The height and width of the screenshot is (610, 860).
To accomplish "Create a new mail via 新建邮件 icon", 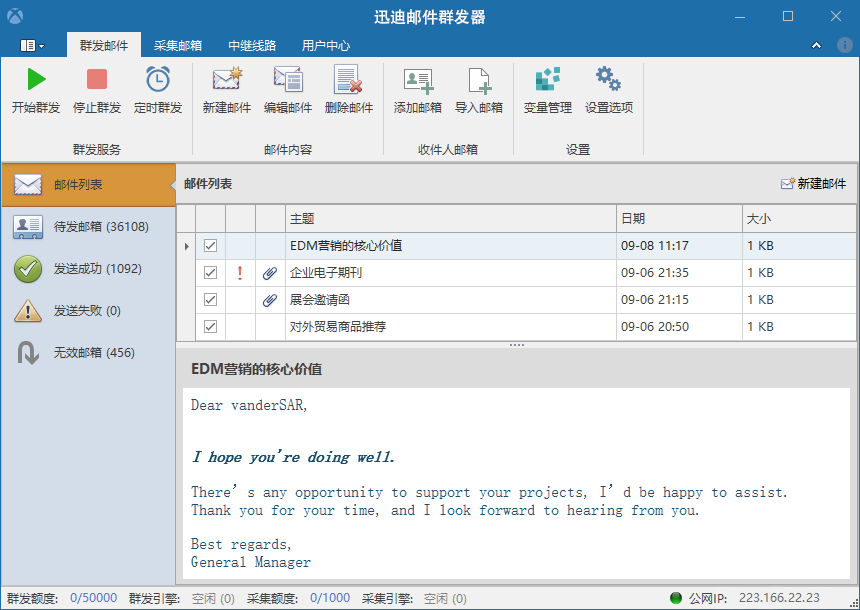I will click(x=227, y=80).
